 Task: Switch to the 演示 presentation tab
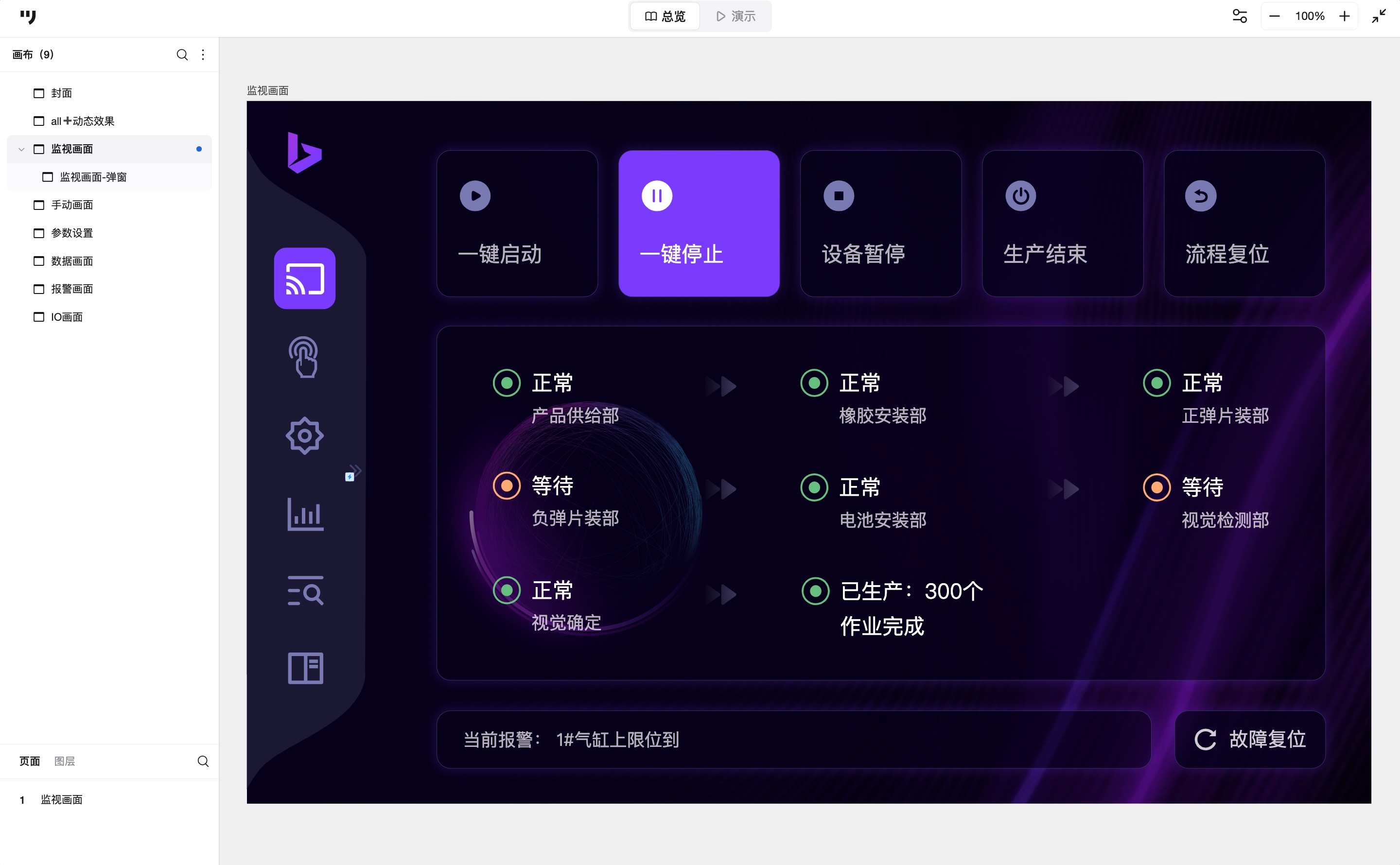coord(736,16)
